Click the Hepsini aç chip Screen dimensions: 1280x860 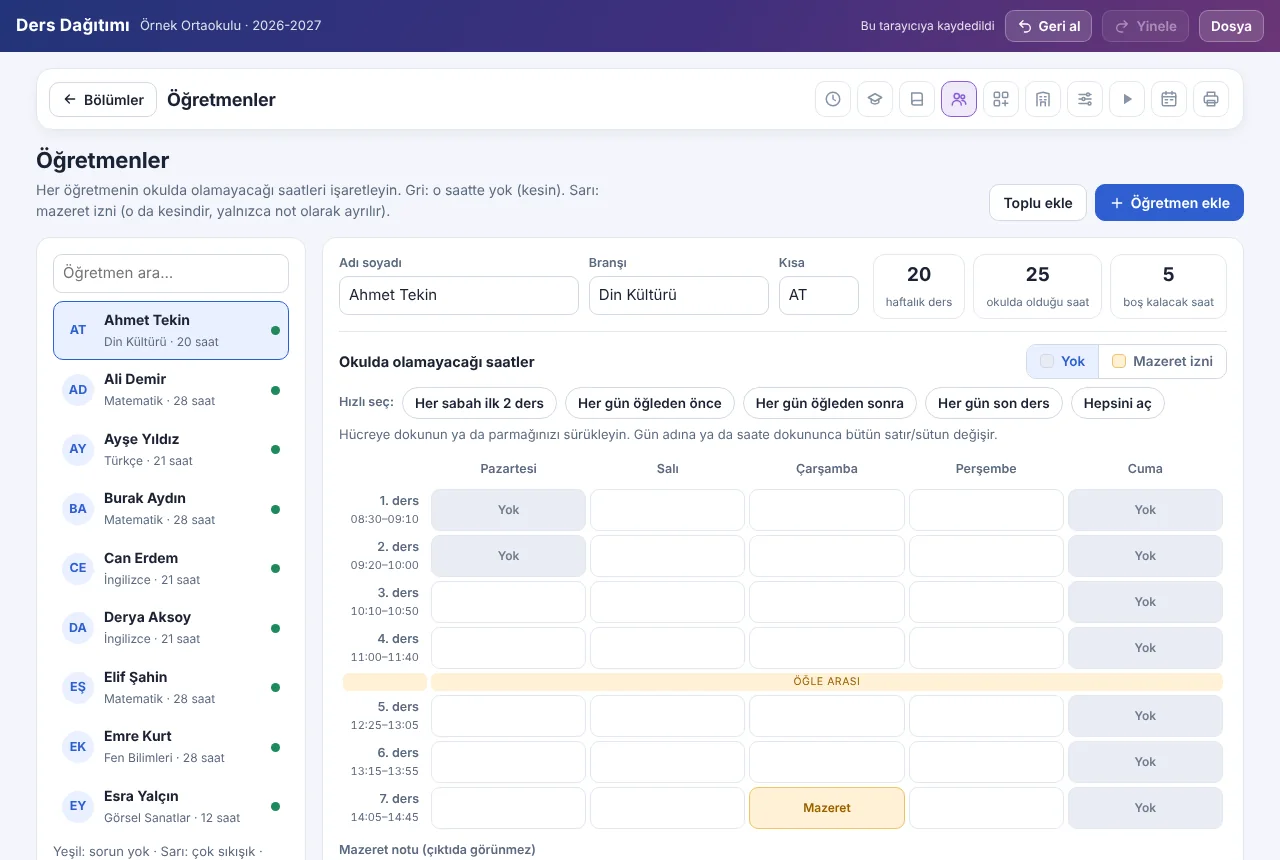(x=1118, y=403)
